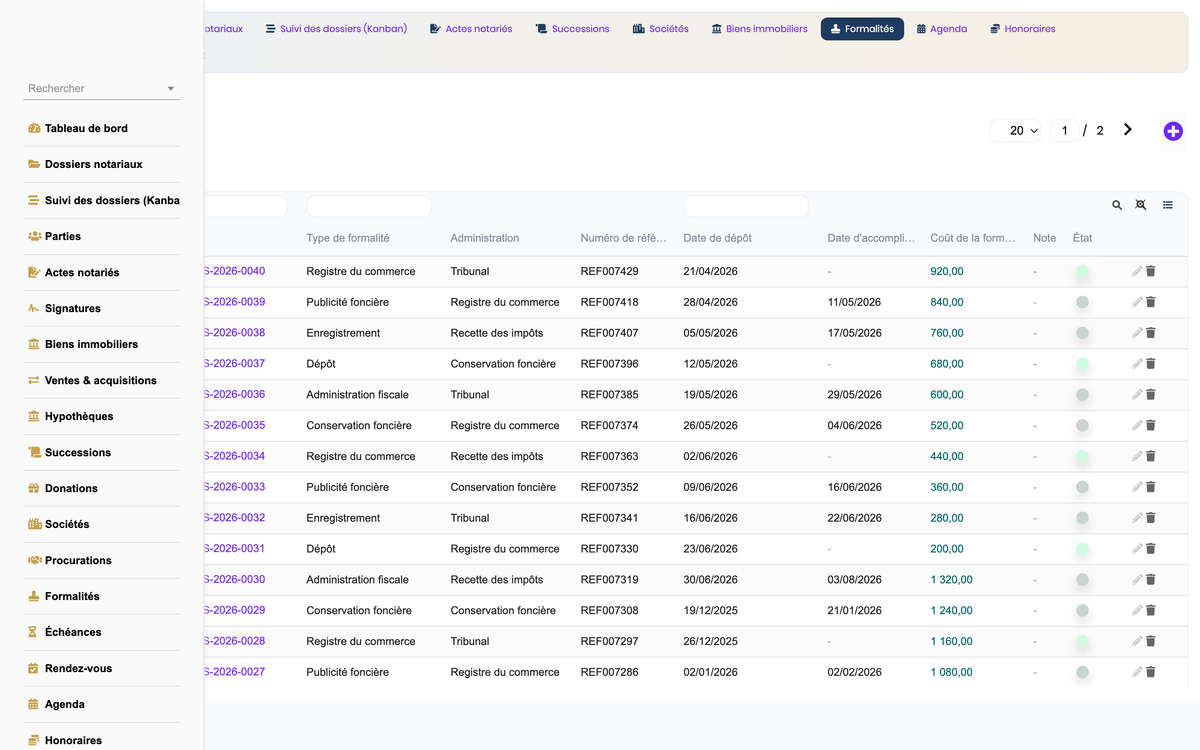
Task: Sort by Date d'accomplissement column header
Action: tap(870, 238)
